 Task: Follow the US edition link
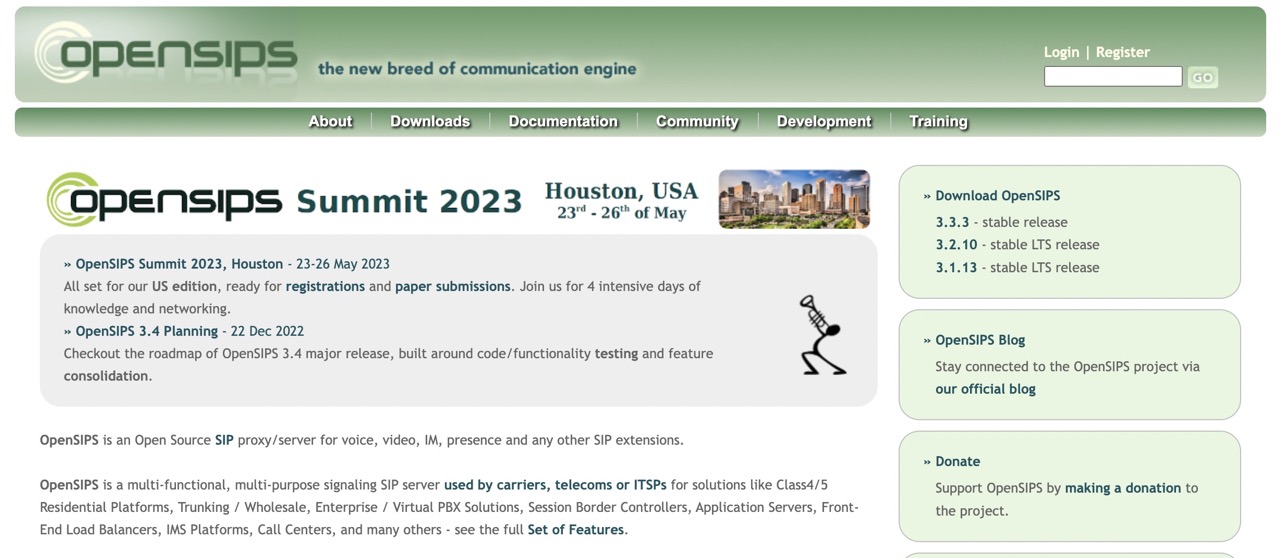tap(185, 286)
